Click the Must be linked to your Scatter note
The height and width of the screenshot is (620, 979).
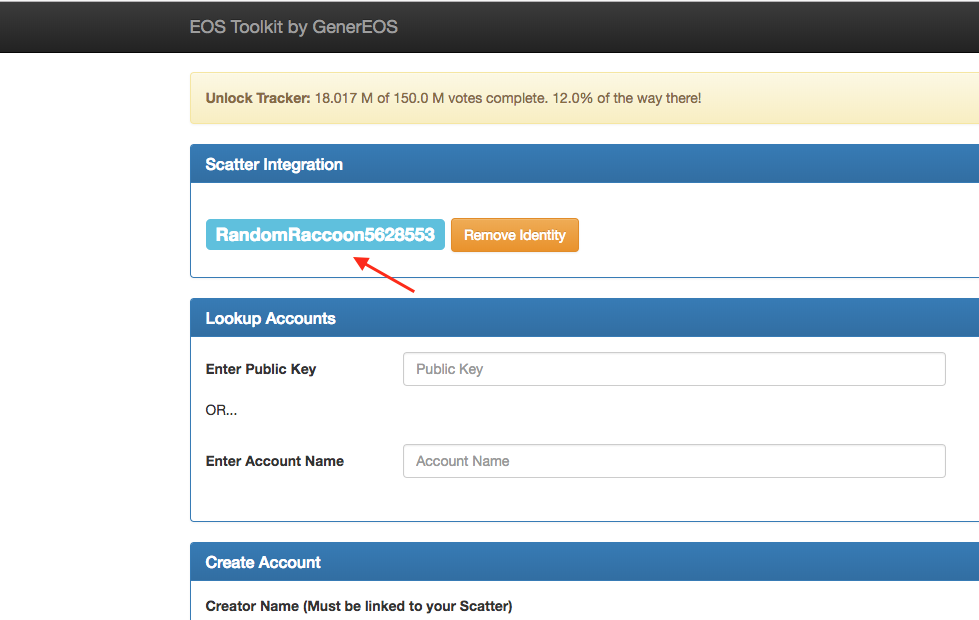(408, 606)
